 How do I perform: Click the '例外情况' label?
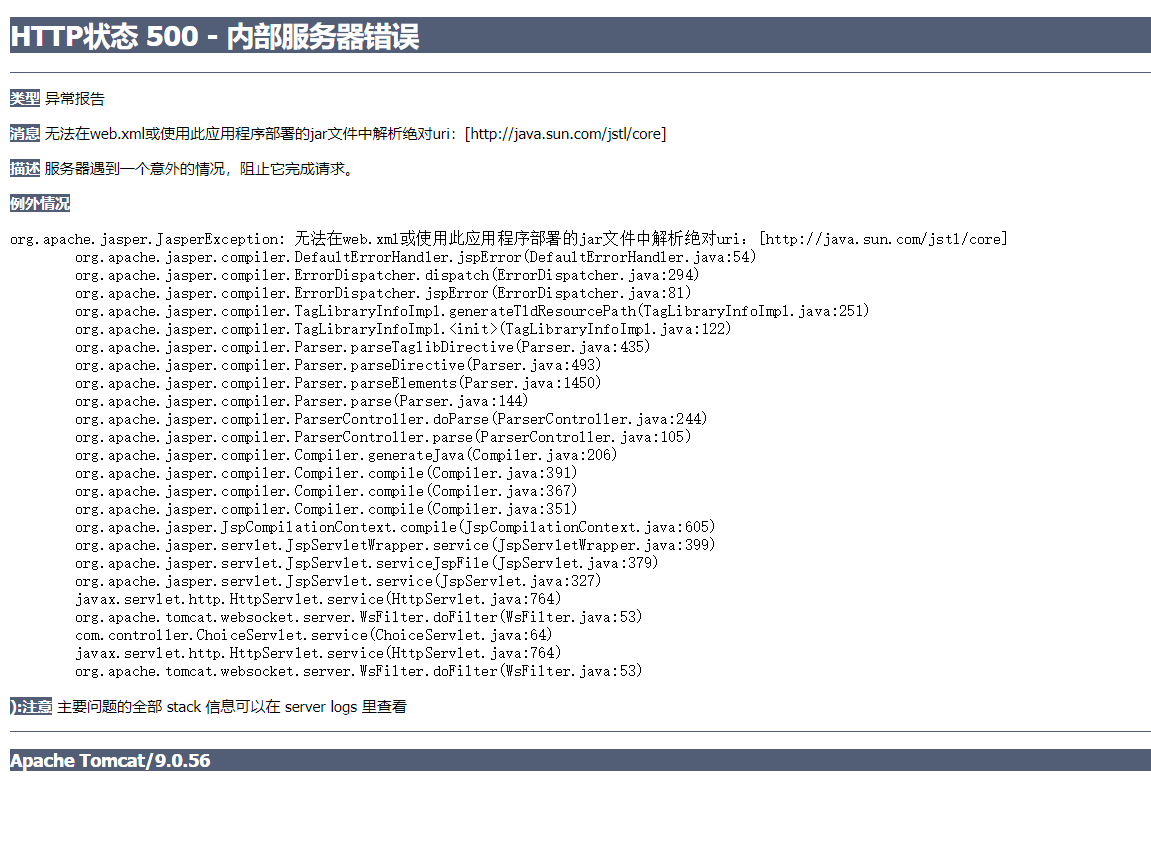[40, 203]
